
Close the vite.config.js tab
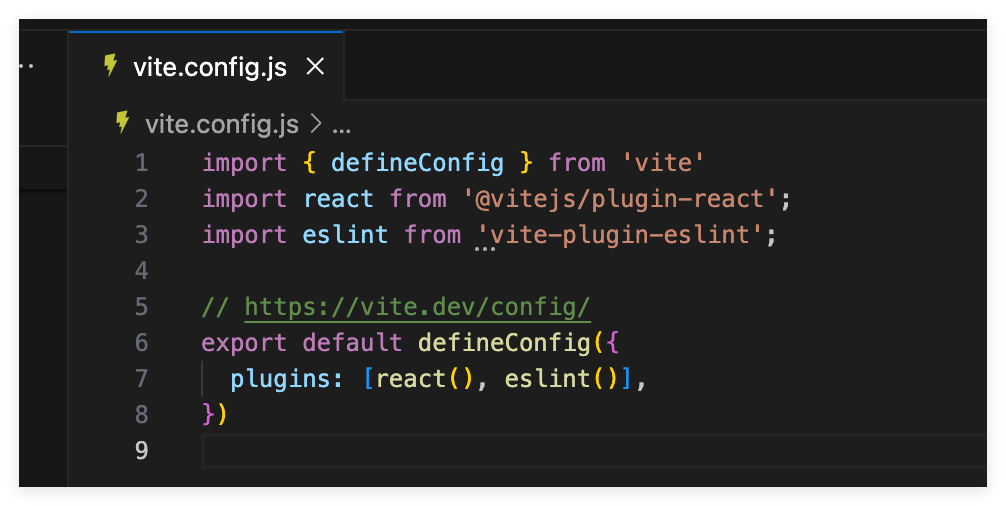pyautogui.click(x=315, y=66)
